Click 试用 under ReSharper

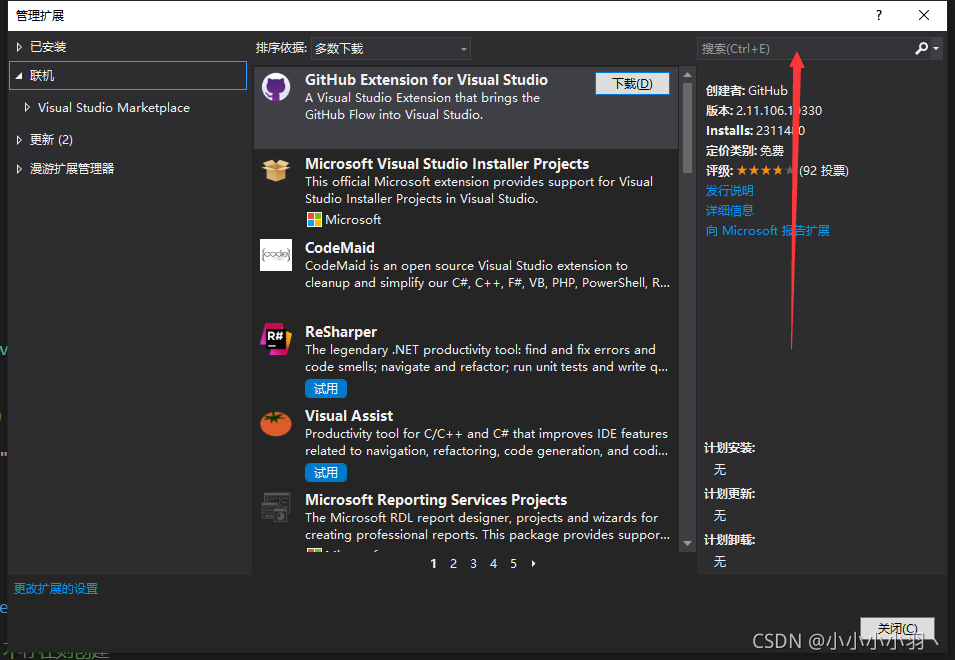325,389
